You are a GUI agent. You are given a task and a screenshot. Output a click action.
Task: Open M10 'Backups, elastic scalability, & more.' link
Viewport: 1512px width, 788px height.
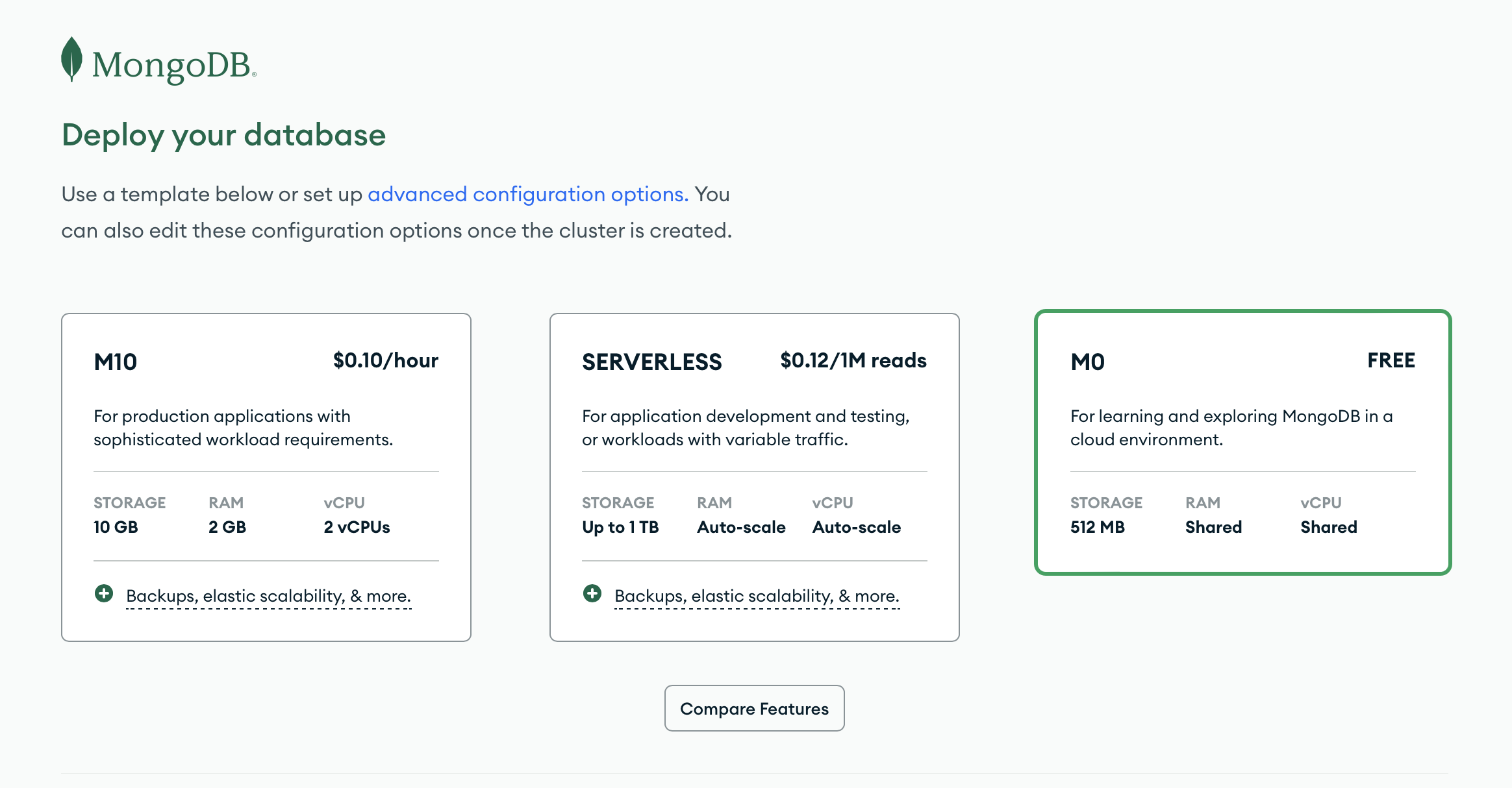[268, 596]
